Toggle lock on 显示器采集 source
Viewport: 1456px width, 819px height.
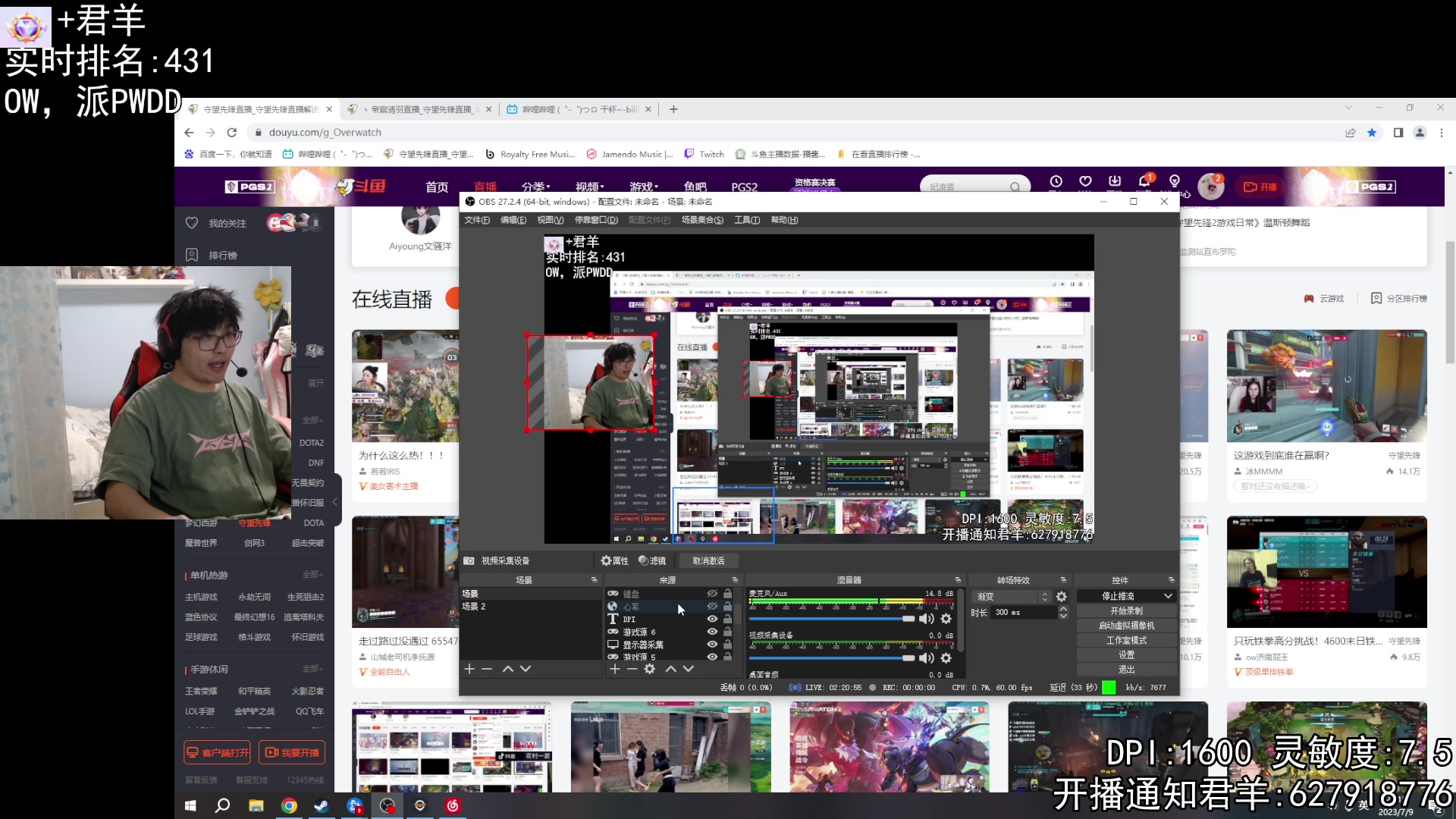coord(727,645)
